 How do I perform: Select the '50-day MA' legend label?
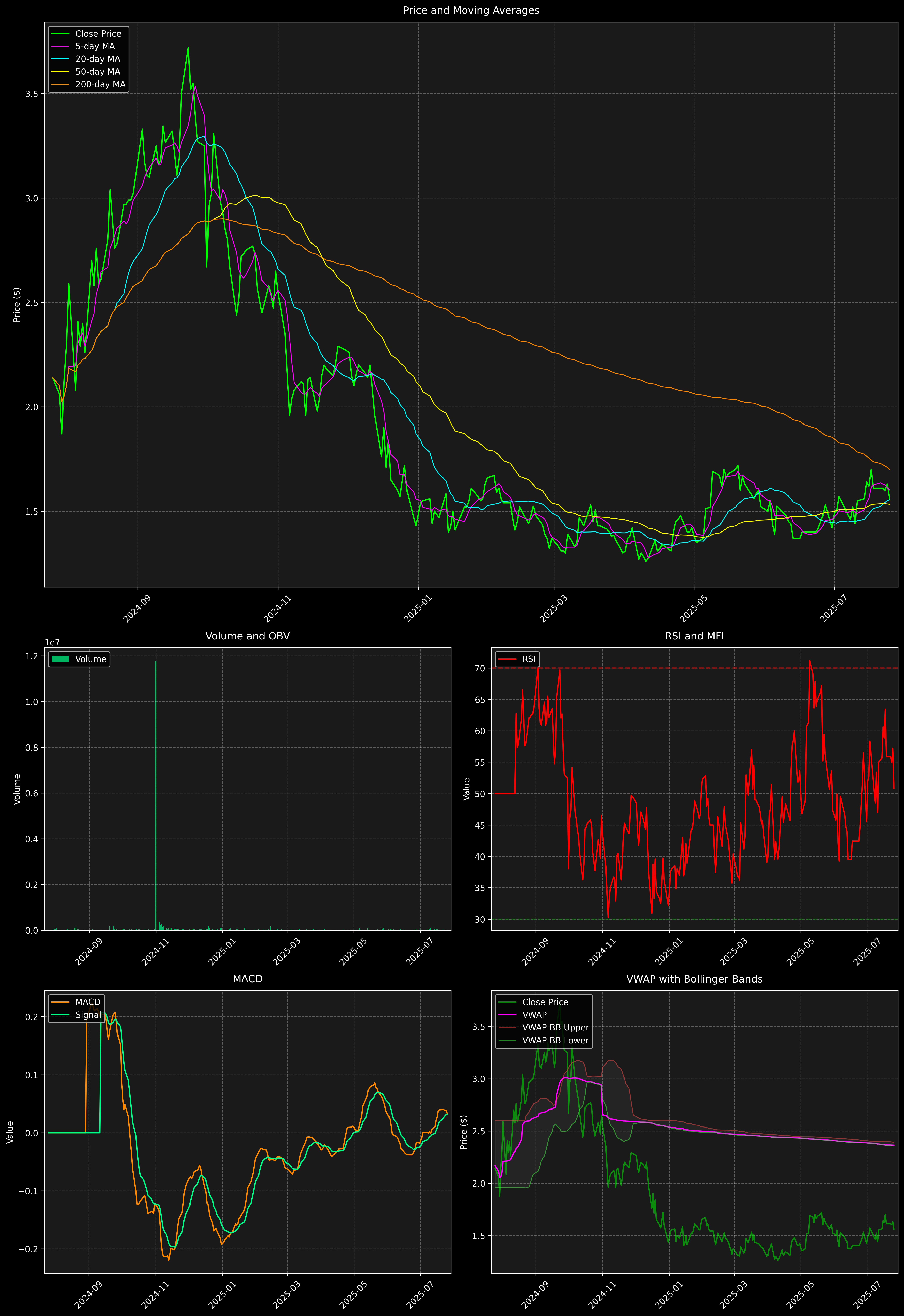click(x=97, y=72)
